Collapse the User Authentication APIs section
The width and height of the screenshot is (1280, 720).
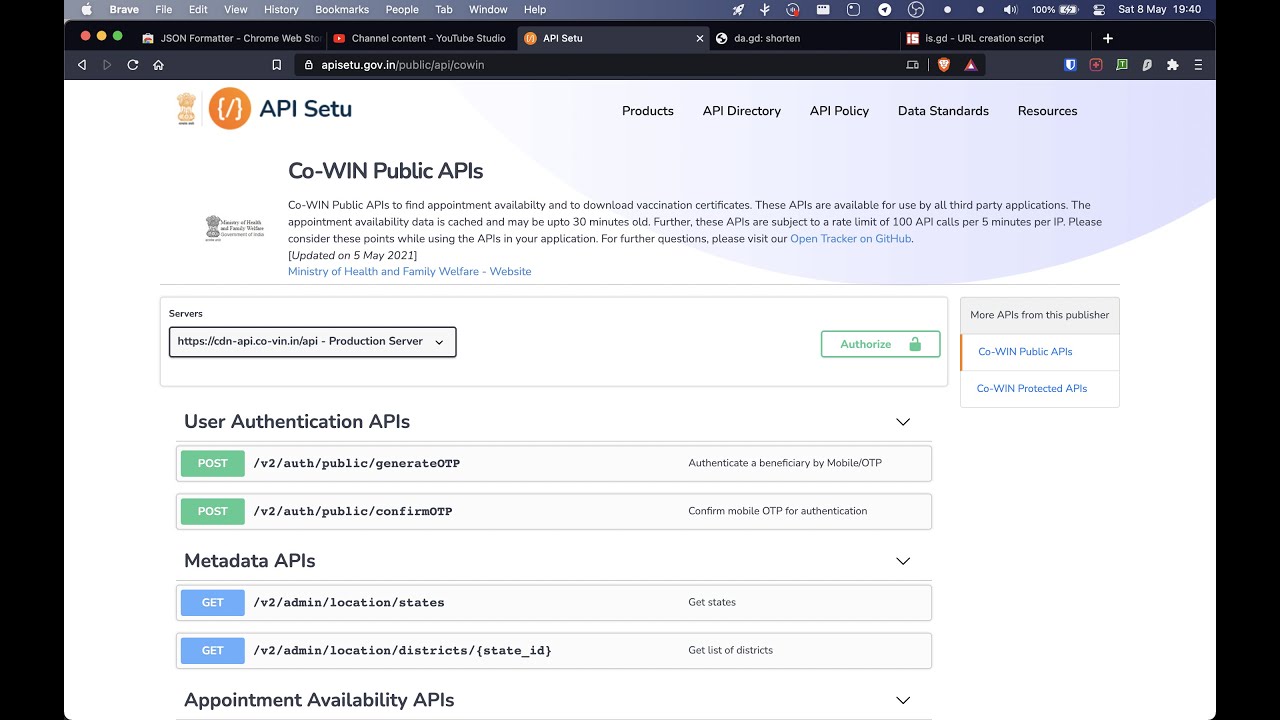[x=903, y=422]
